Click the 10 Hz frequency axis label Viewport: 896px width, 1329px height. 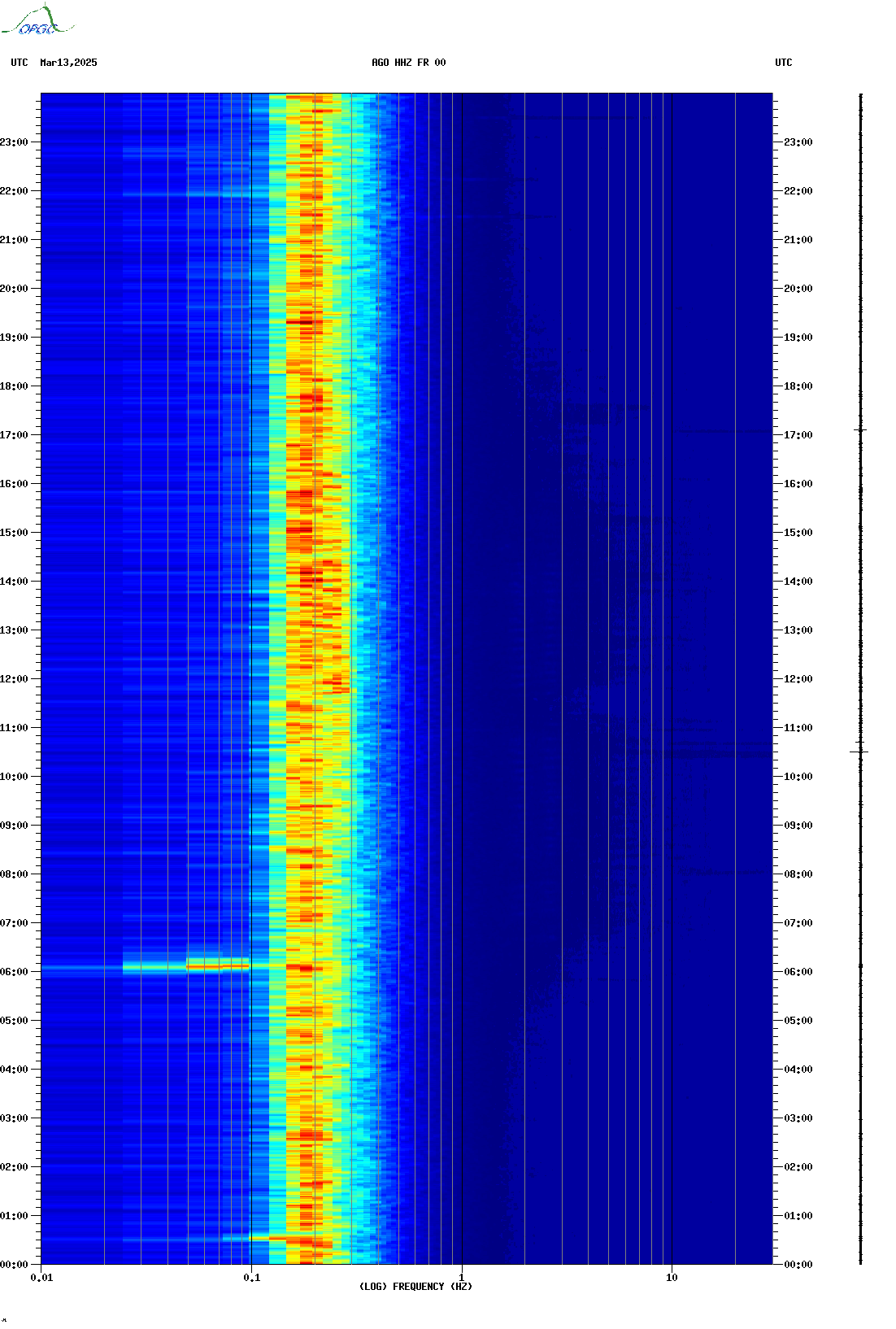[x=672, y=1278]
